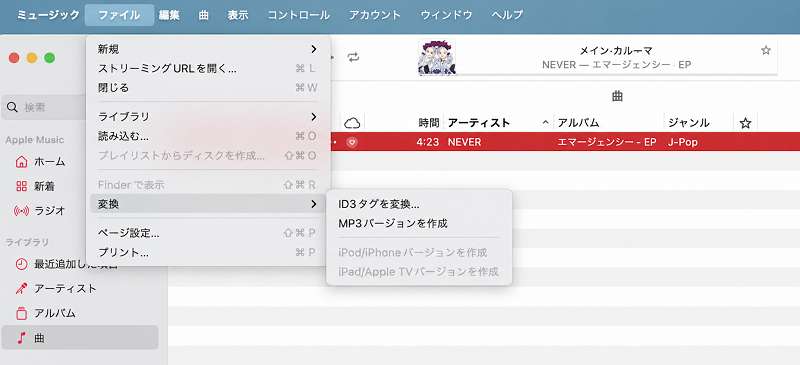Click the playback progress bar under the song title
This screenshot has height=365, width=800.
[x=617, y=75]
